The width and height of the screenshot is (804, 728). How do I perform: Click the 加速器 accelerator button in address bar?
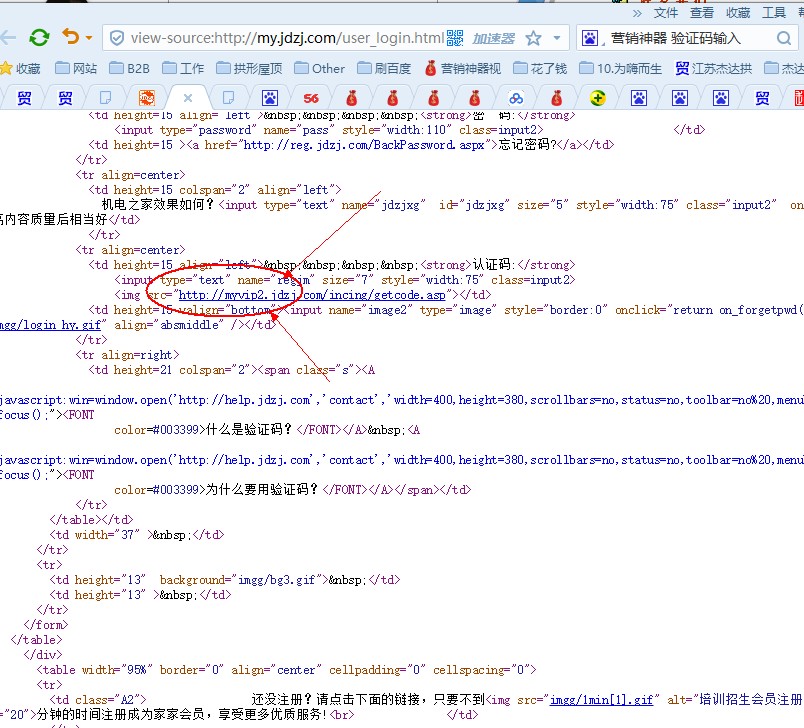point(494,38)
